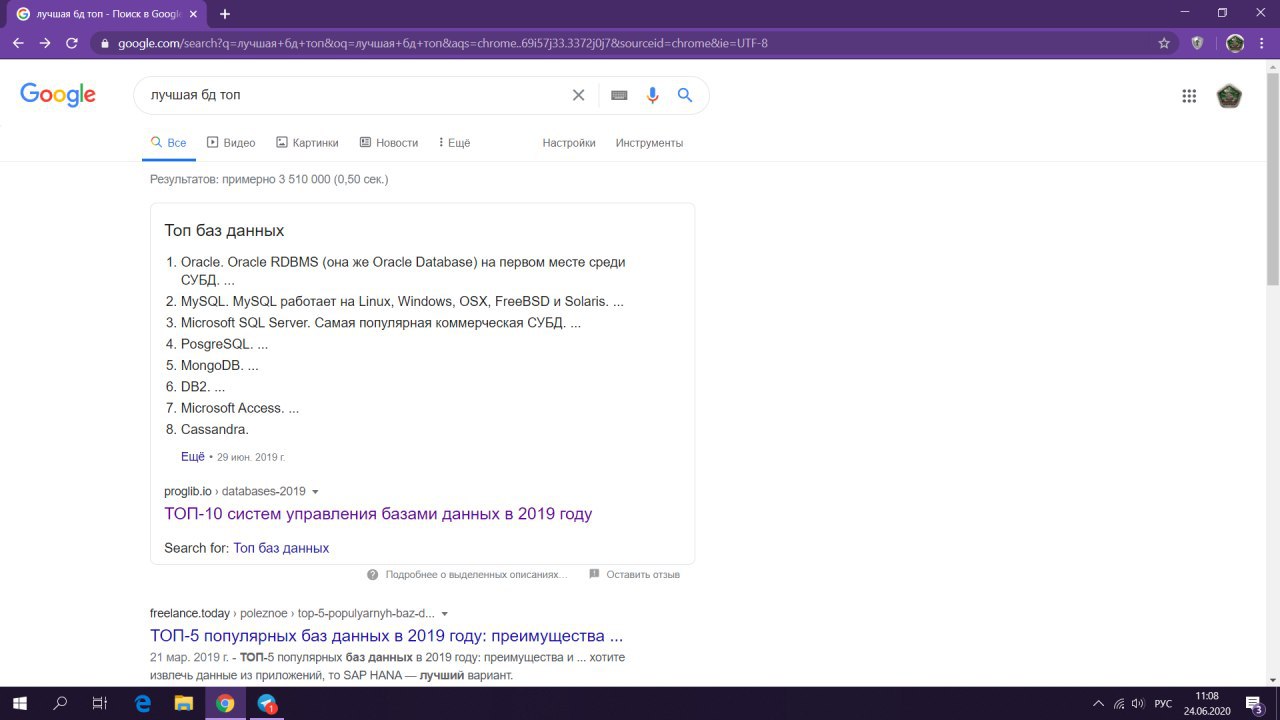Open ТОП-5 популярных баз данных result
Screen dimensions: 1280x720
[x=387, y=636]
